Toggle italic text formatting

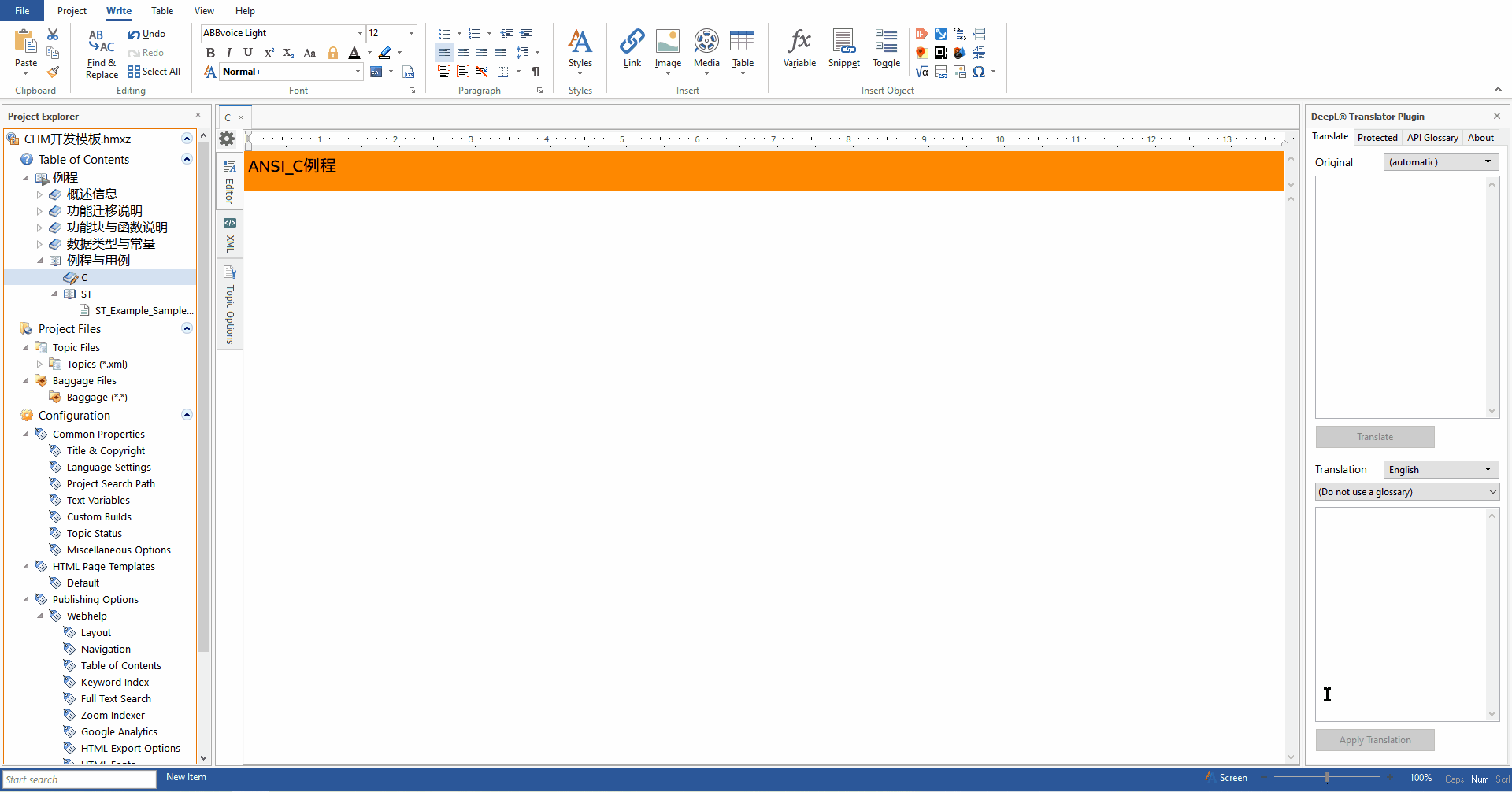coord(229,53)
